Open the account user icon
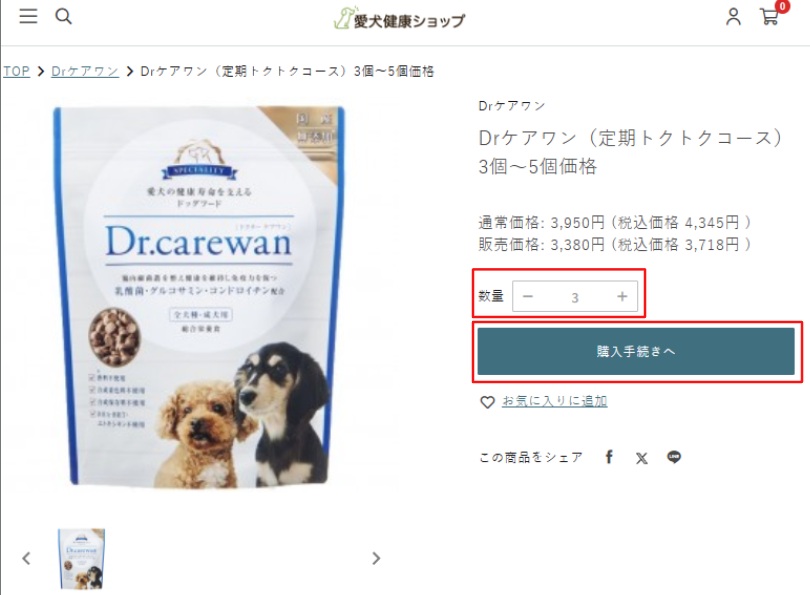Viewport: 810px width, 595px height. click(x=733, y=17)
